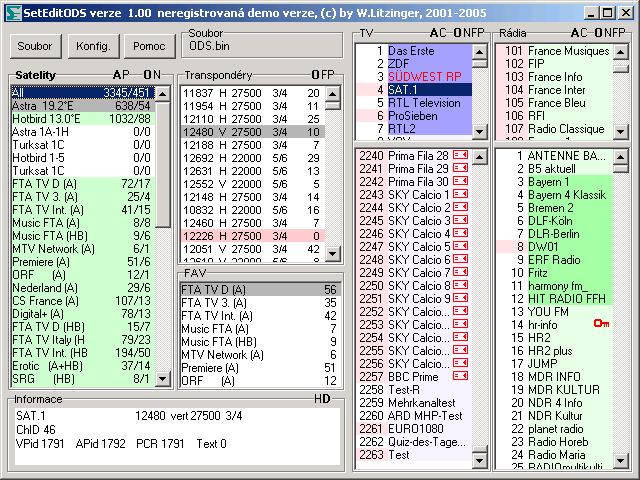Image resolution: width=640 pixels, height=480 pixels.
Task: Click encryption icon beside SKY Calcio 5
Action: point(460,246)
